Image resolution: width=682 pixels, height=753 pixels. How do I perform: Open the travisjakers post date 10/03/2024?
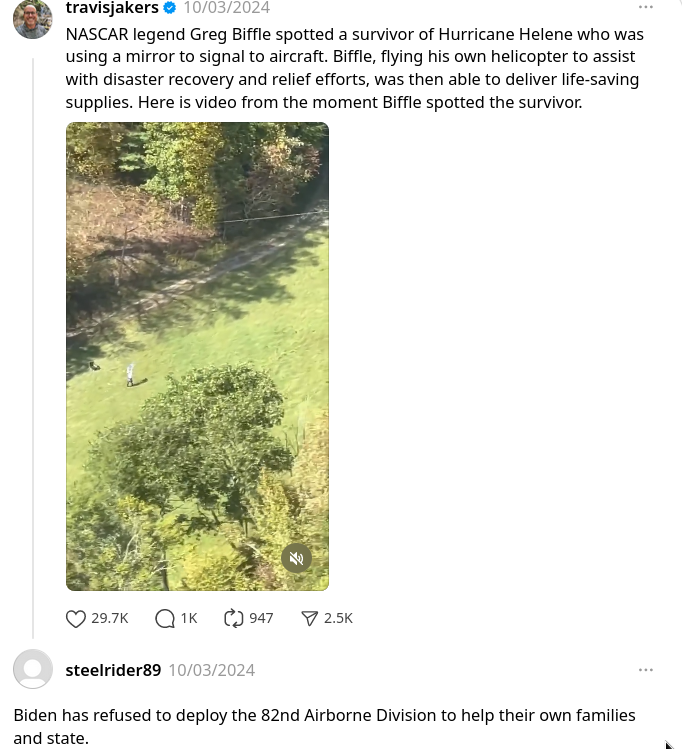pos(227,8)
